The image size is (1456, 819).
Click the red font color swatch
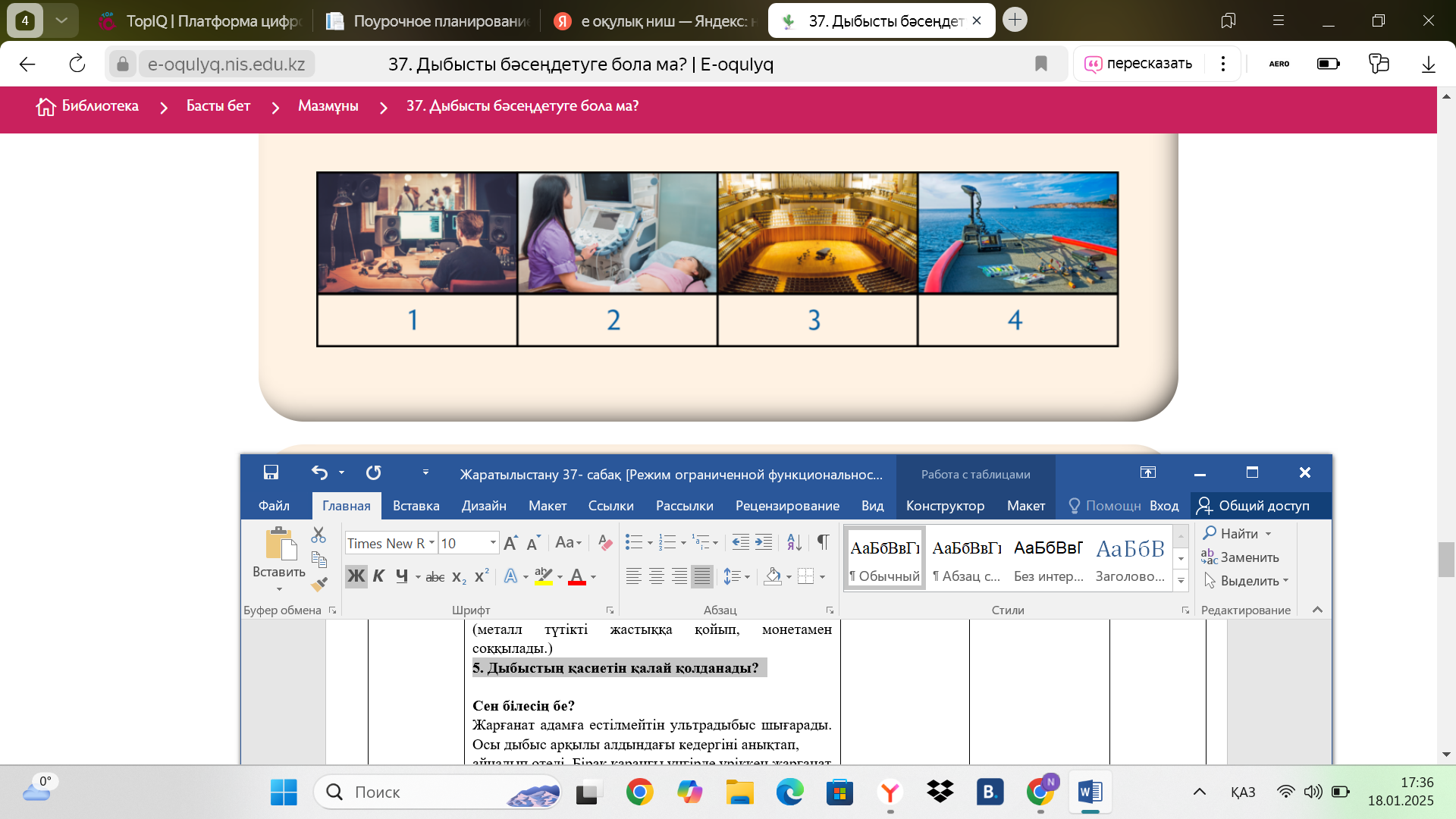pos(576,576)
